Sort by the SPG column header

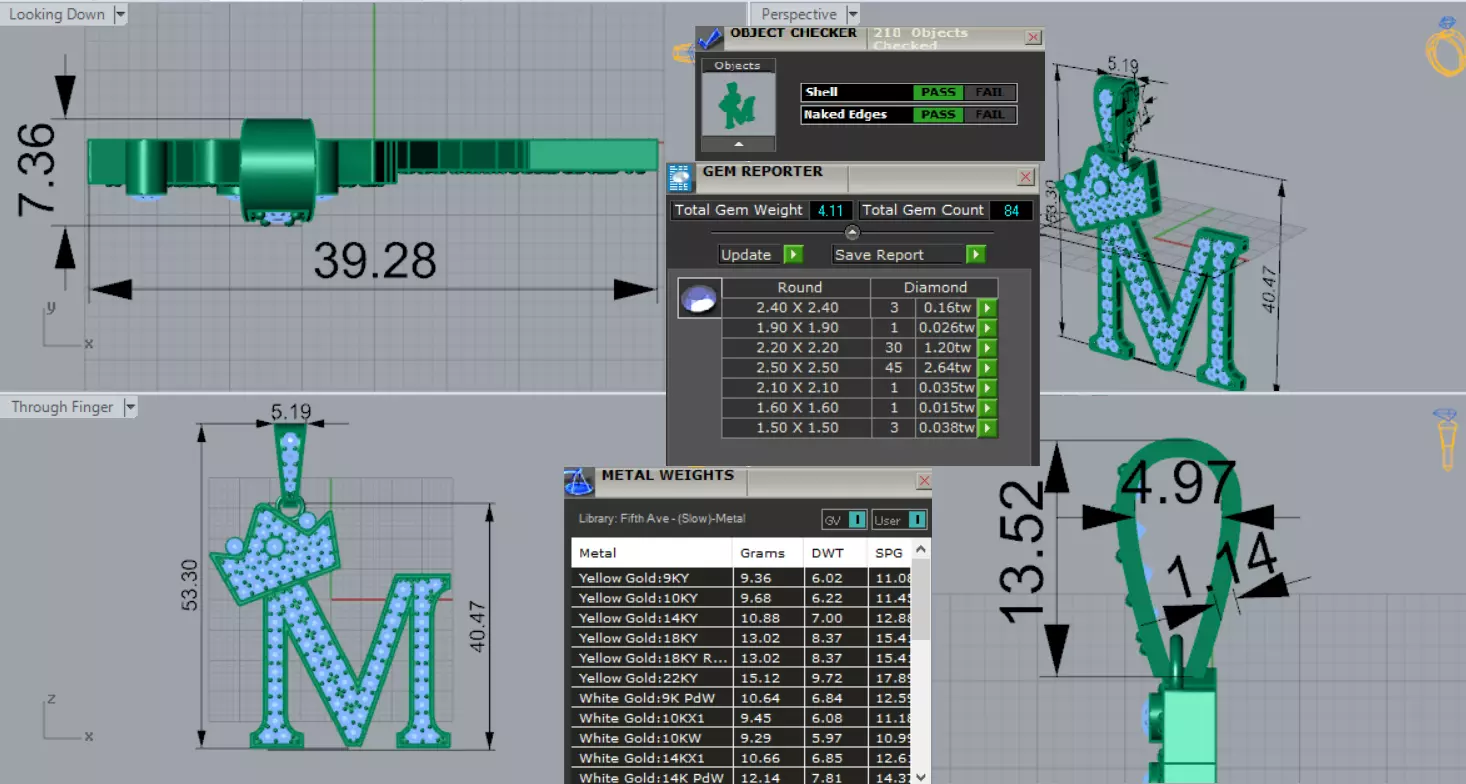[889, 553]
